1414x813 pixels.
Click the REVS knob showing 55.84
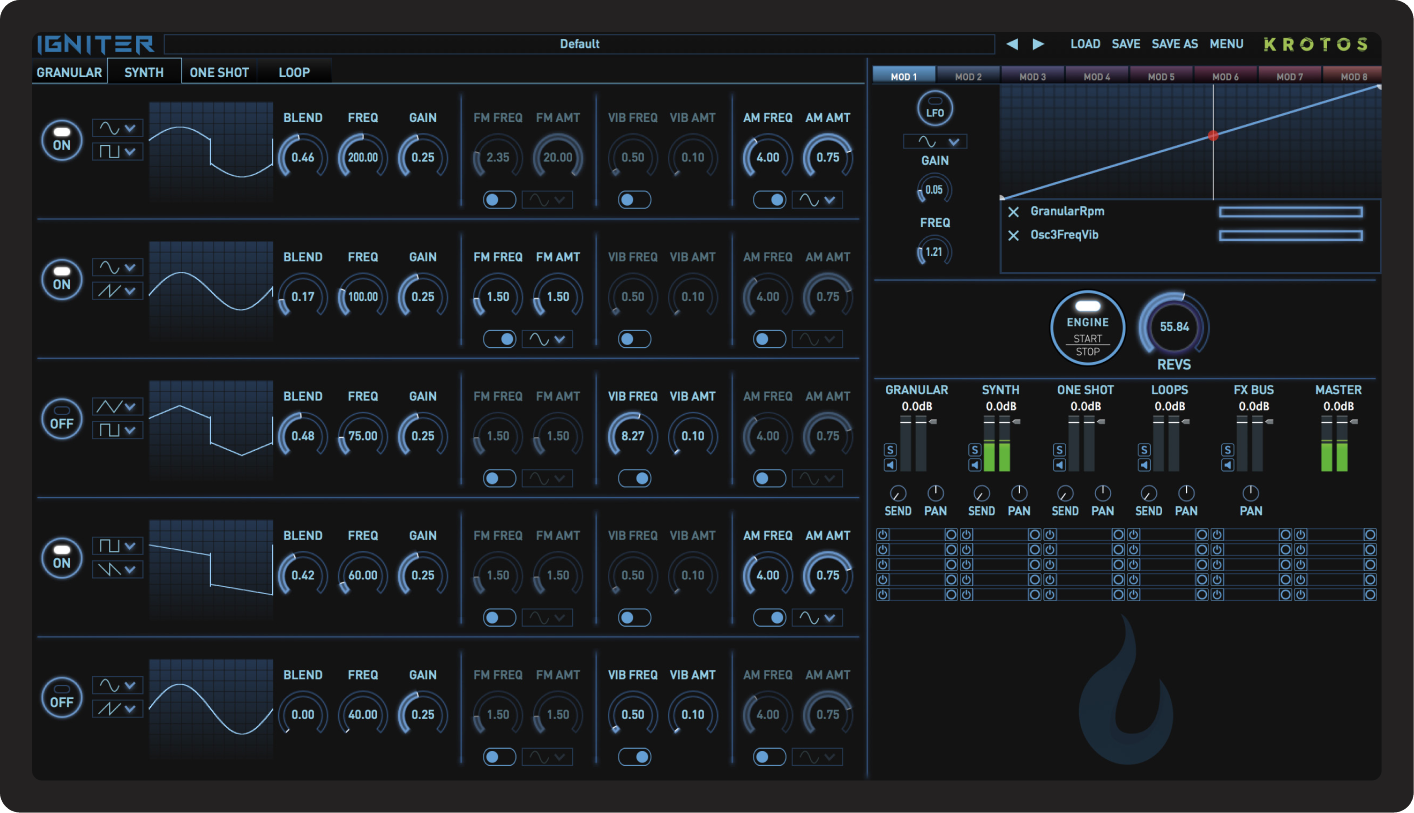tap(1174, 327)
